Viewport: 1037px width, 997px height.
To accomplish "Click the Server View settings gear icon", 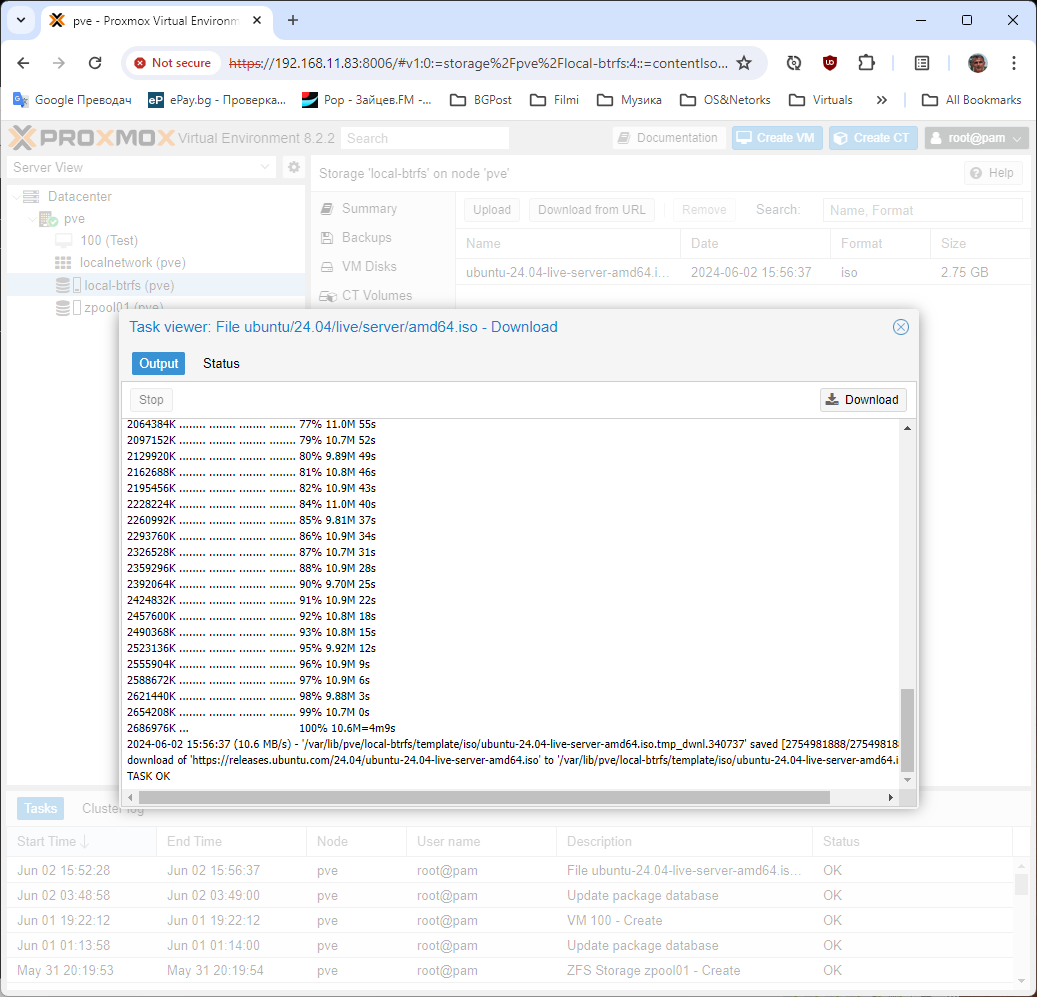I will click(x=294, y=167).
